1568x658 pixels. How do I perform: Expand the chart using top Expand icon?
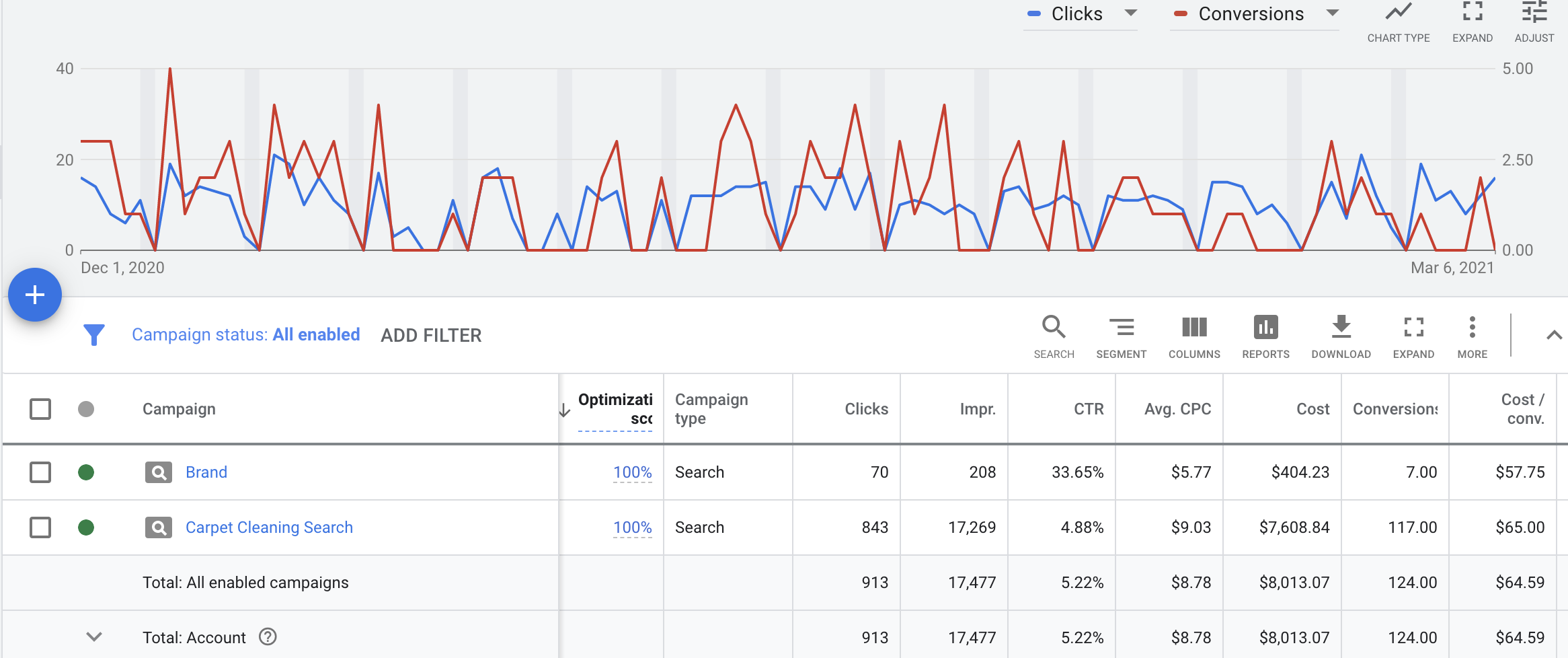[1472, 13]
